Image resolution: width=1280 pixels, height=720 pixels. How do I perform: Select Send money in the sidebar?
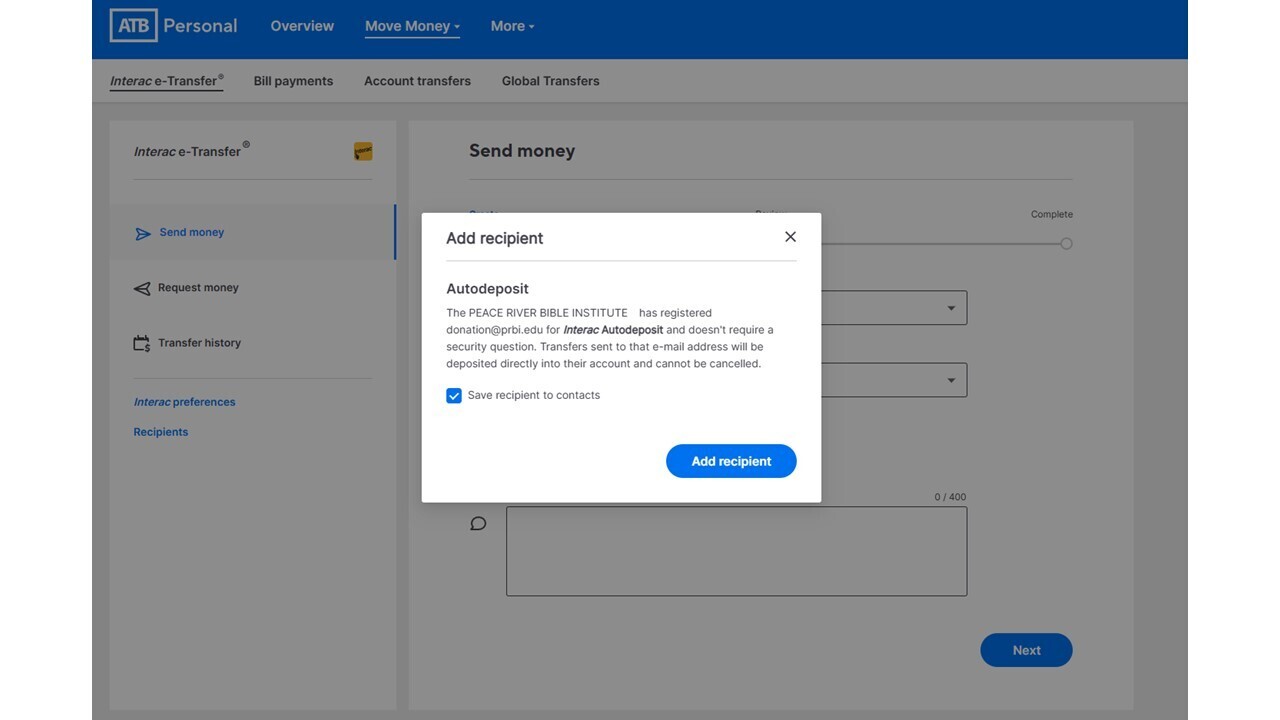pyautogui.click(x=253, y=232)
